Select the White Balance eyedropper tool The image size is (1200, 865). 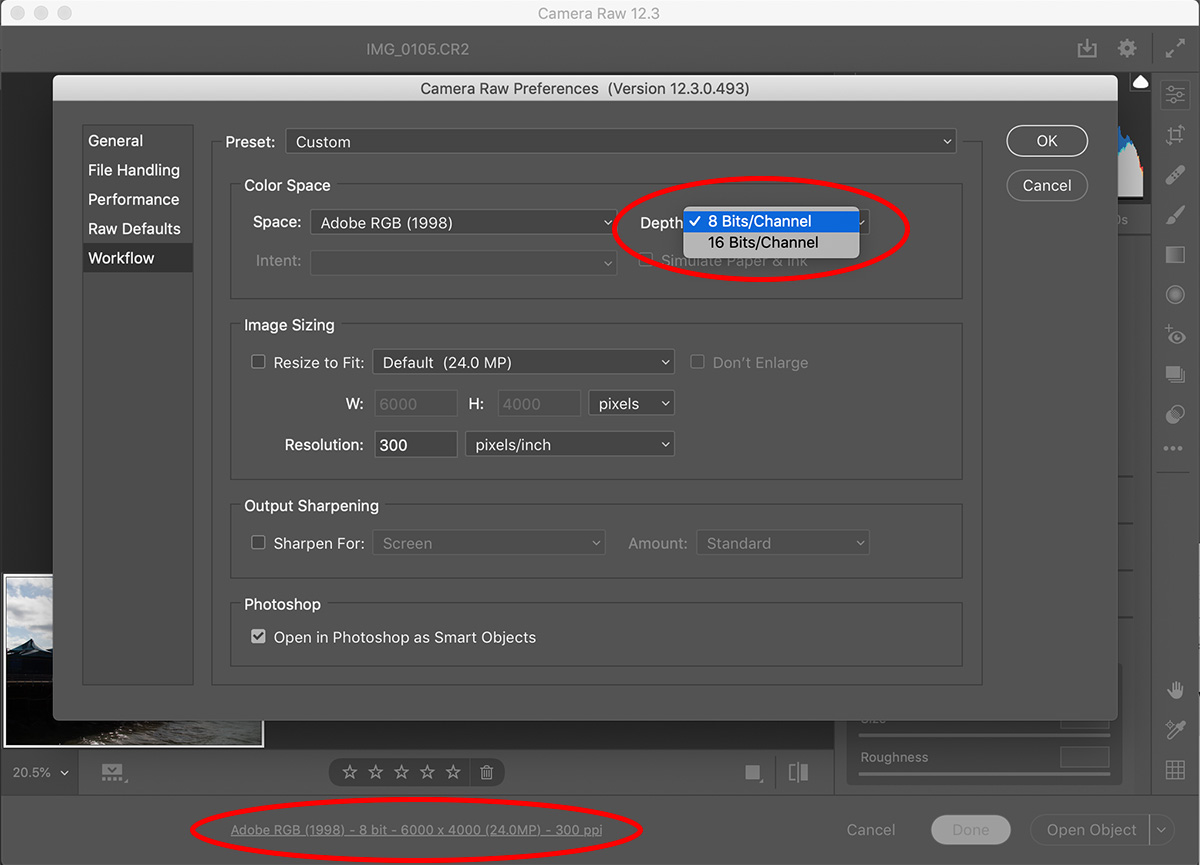pyautogui.click(x=1174, y=730)
